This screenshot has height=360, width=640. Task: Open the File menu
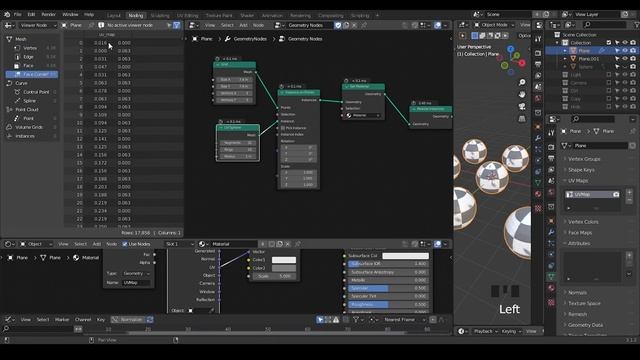point(18,14)
